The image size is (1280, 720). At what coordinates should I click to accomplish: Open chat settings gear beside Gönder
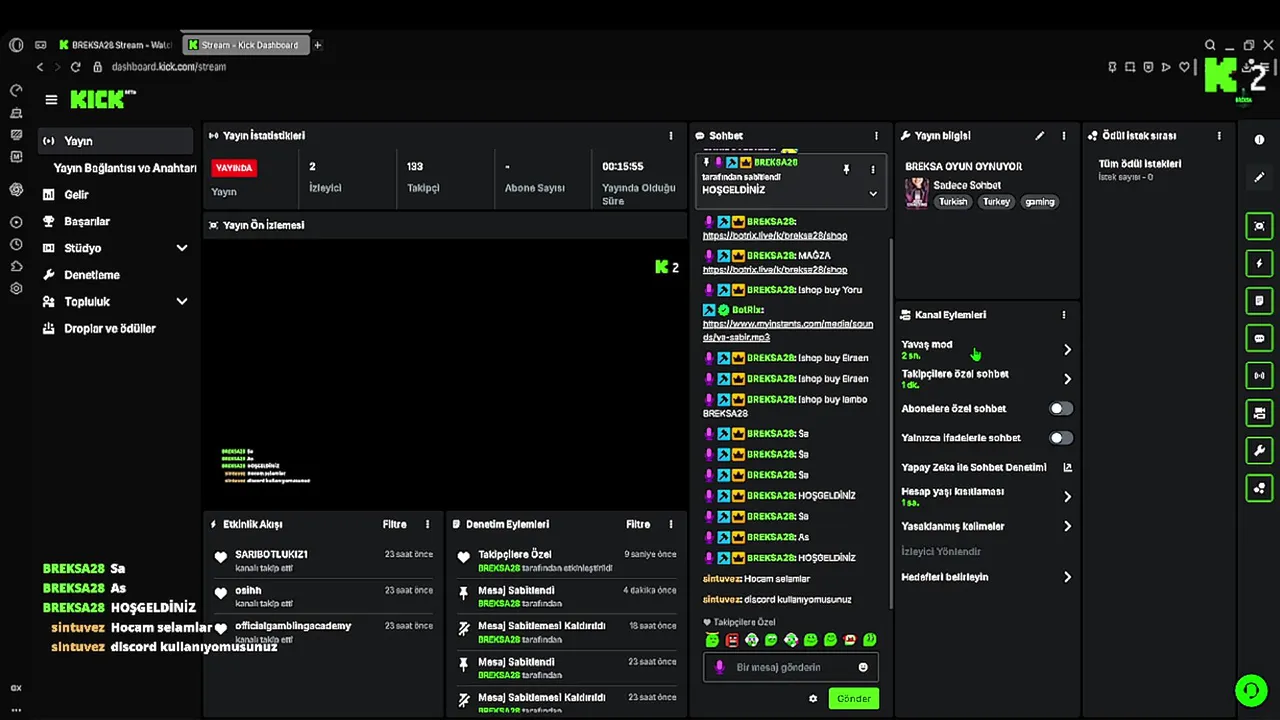813,698
